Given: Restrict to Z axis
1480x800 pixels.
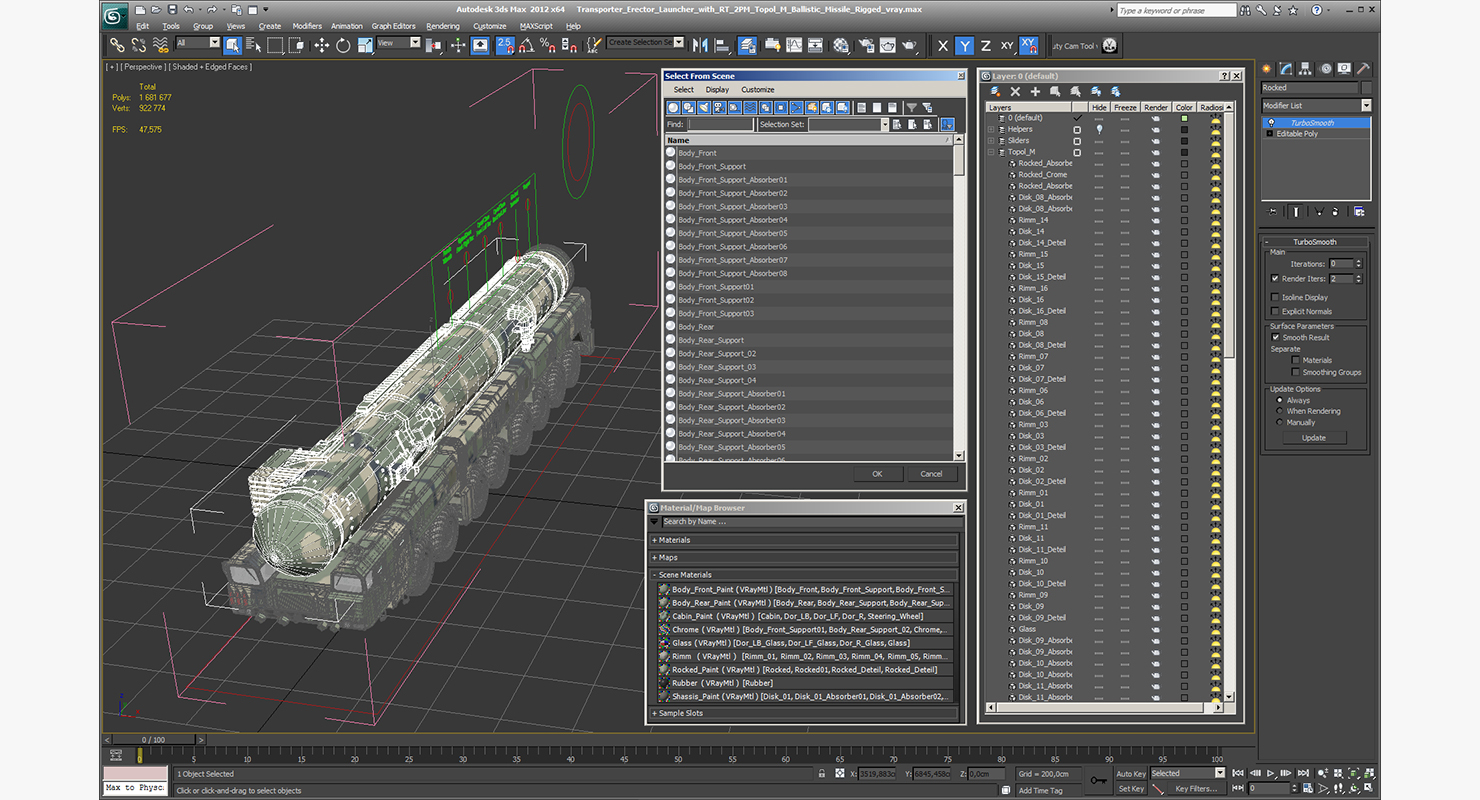Looking at the screenshot, I should click(986, 45).
